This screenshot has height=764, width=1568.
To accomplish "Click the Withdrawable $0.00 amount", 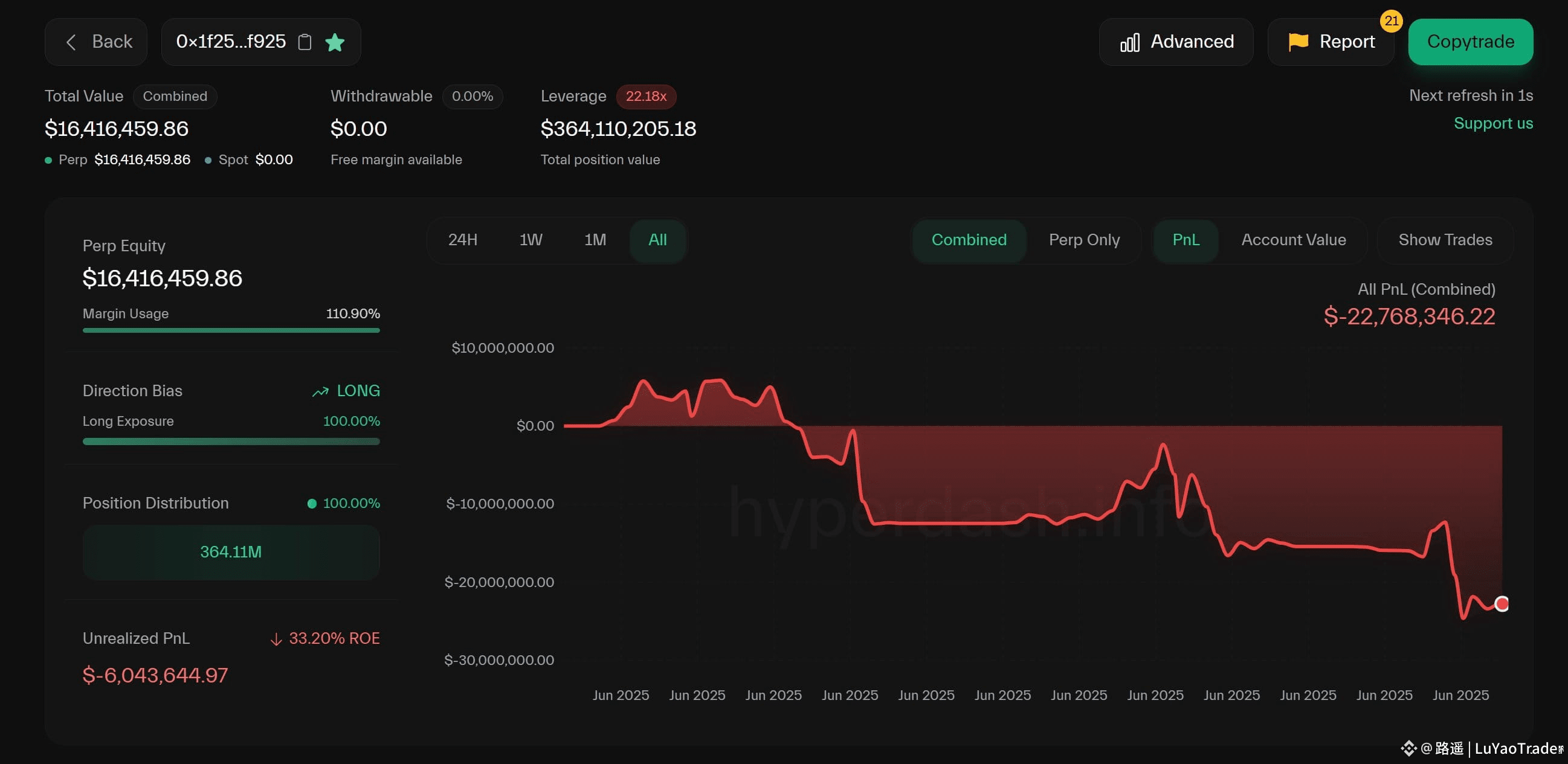I will click(x=358, y=129).
